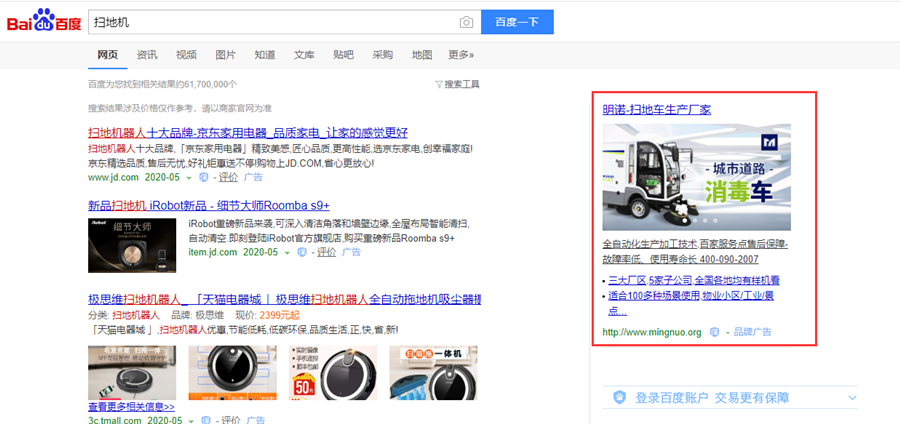Open 极思维扫地机器人 天猫电器城 result
900x424 pixels.
pyautogui.click(x=284, y=299)
